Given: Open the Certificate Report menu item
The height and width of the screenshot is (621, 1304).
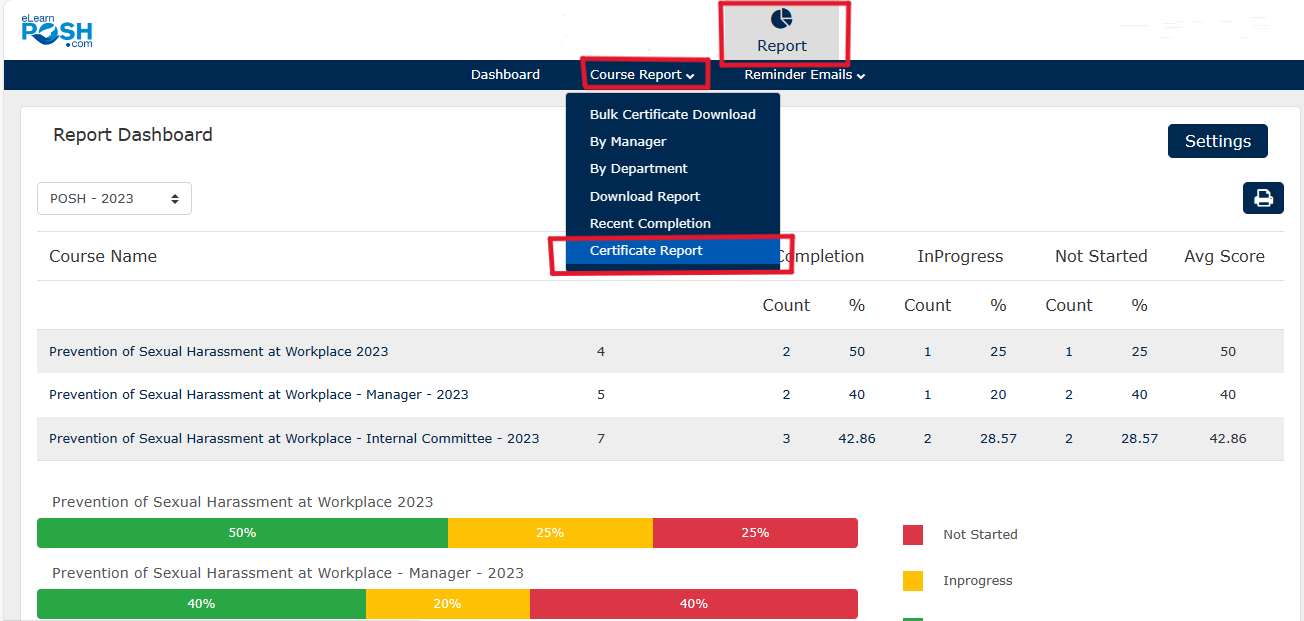Looking at the screenshot, I should (646, 251).
